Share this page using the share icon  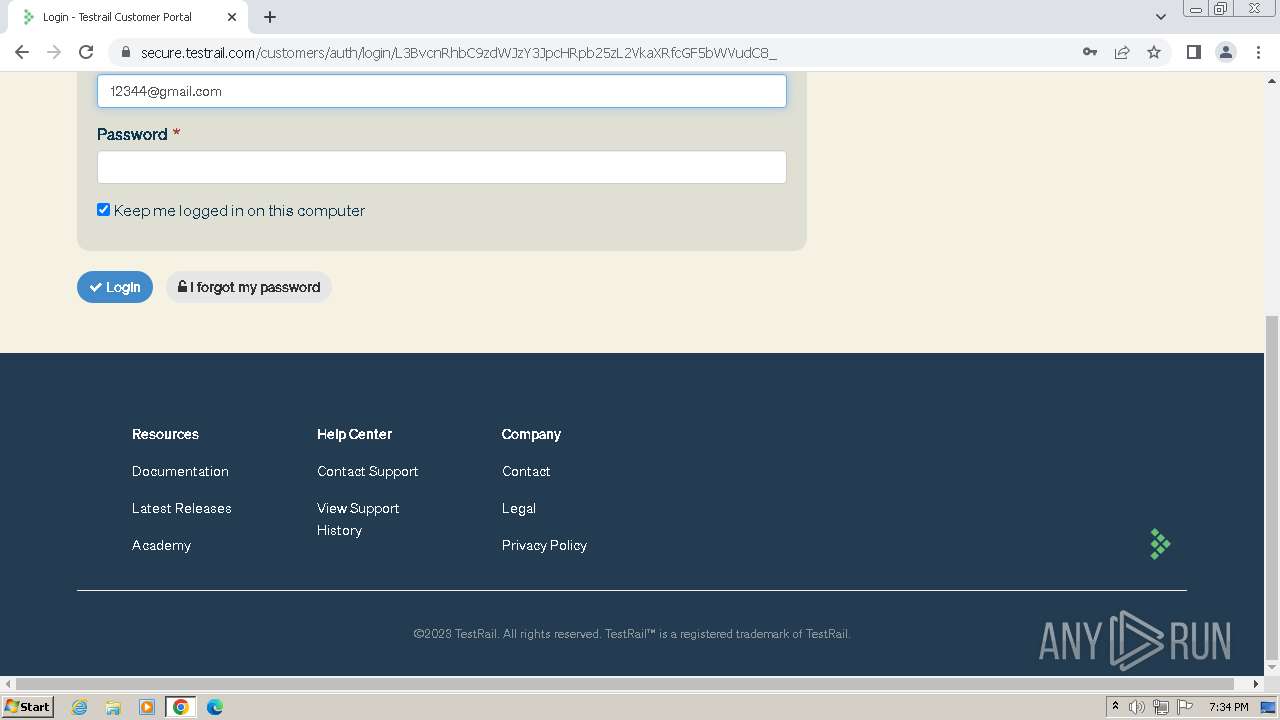click(x=1122, y=52)
